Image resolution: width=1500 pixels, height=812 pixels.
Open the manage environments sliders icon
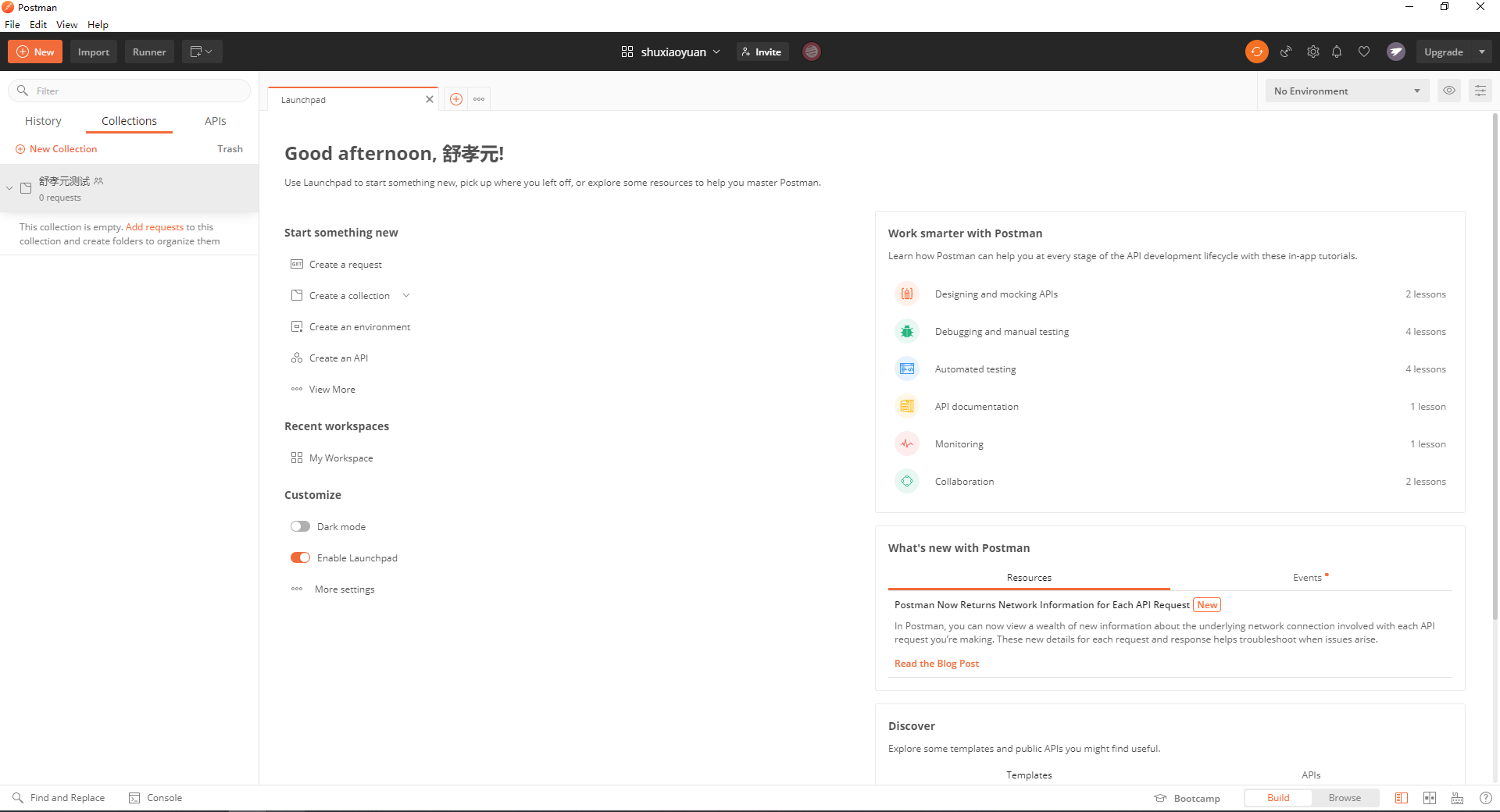[1480, 91]
